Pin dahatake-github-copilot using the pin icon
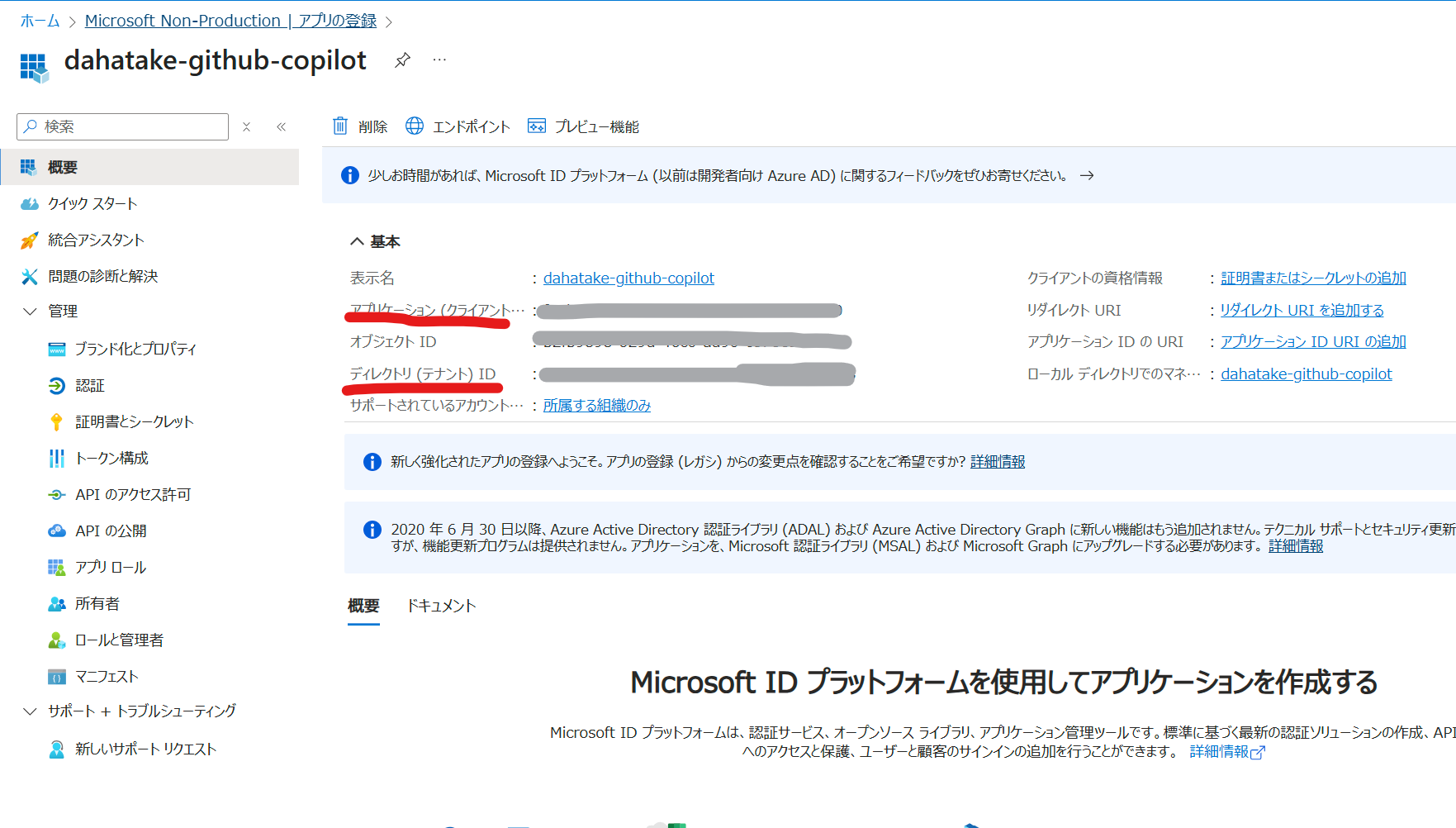This screenshot has height=828, width=1456. 402,59
